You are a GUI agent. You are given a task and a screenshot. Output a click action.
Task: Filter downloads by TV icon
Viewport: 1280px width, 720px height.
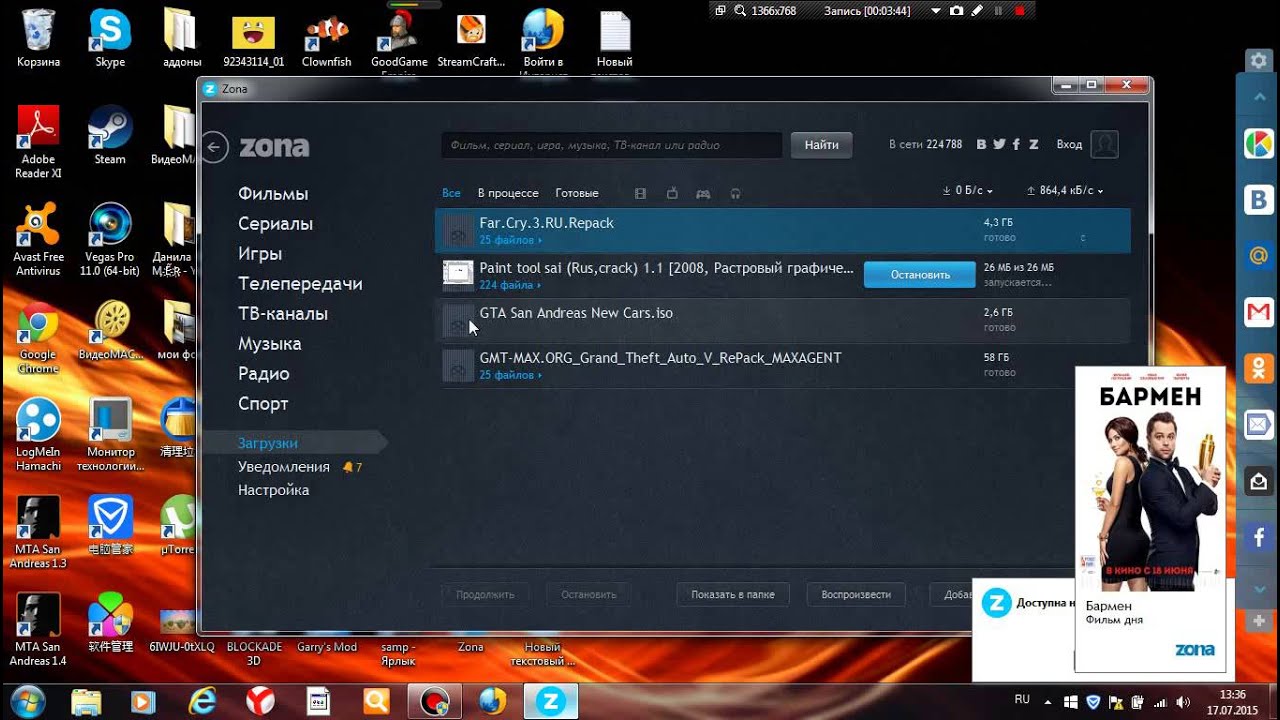[x=672, y=193]
